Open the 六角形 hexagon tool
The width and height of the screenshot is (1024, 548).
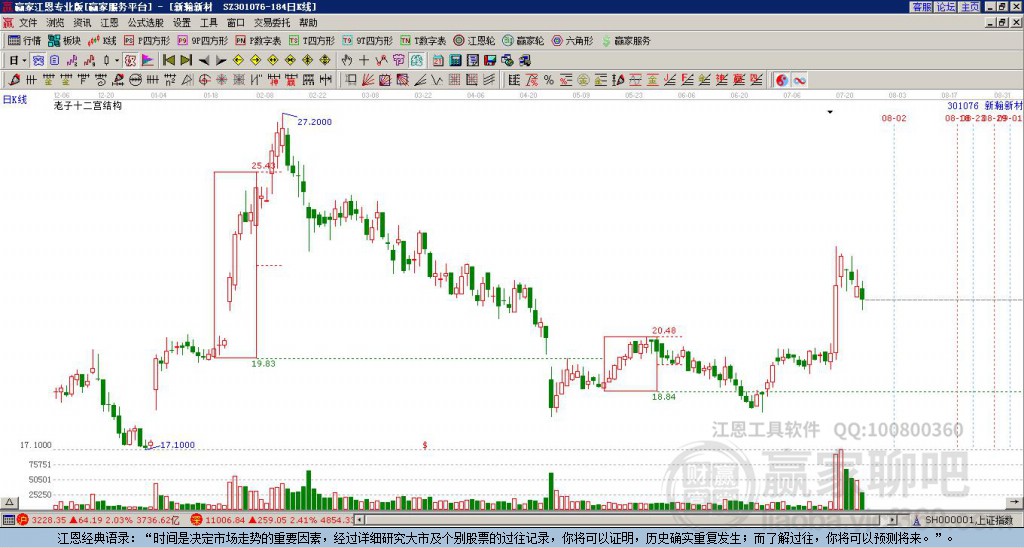(x=573, y=40)
